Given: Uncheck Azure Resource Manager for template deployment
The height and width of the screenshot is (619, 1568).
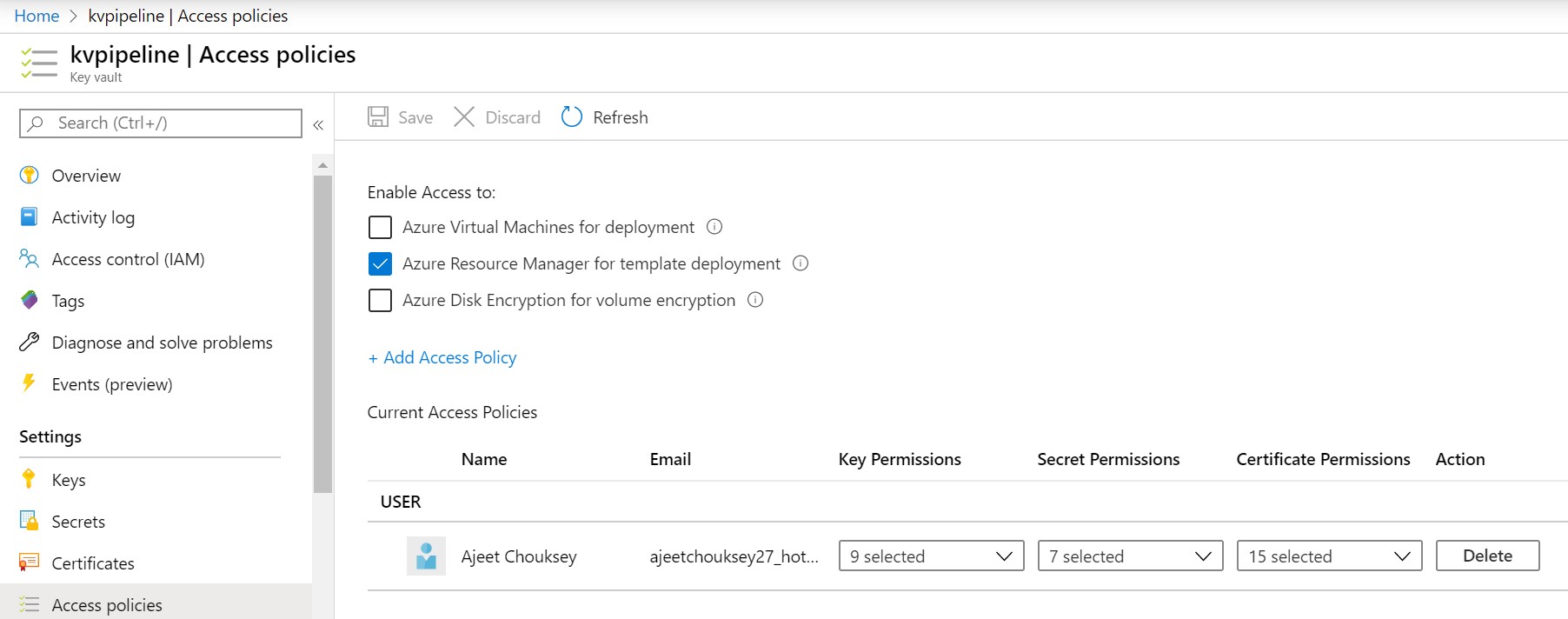Looking at the screenshot, I should tap(380, 263).
